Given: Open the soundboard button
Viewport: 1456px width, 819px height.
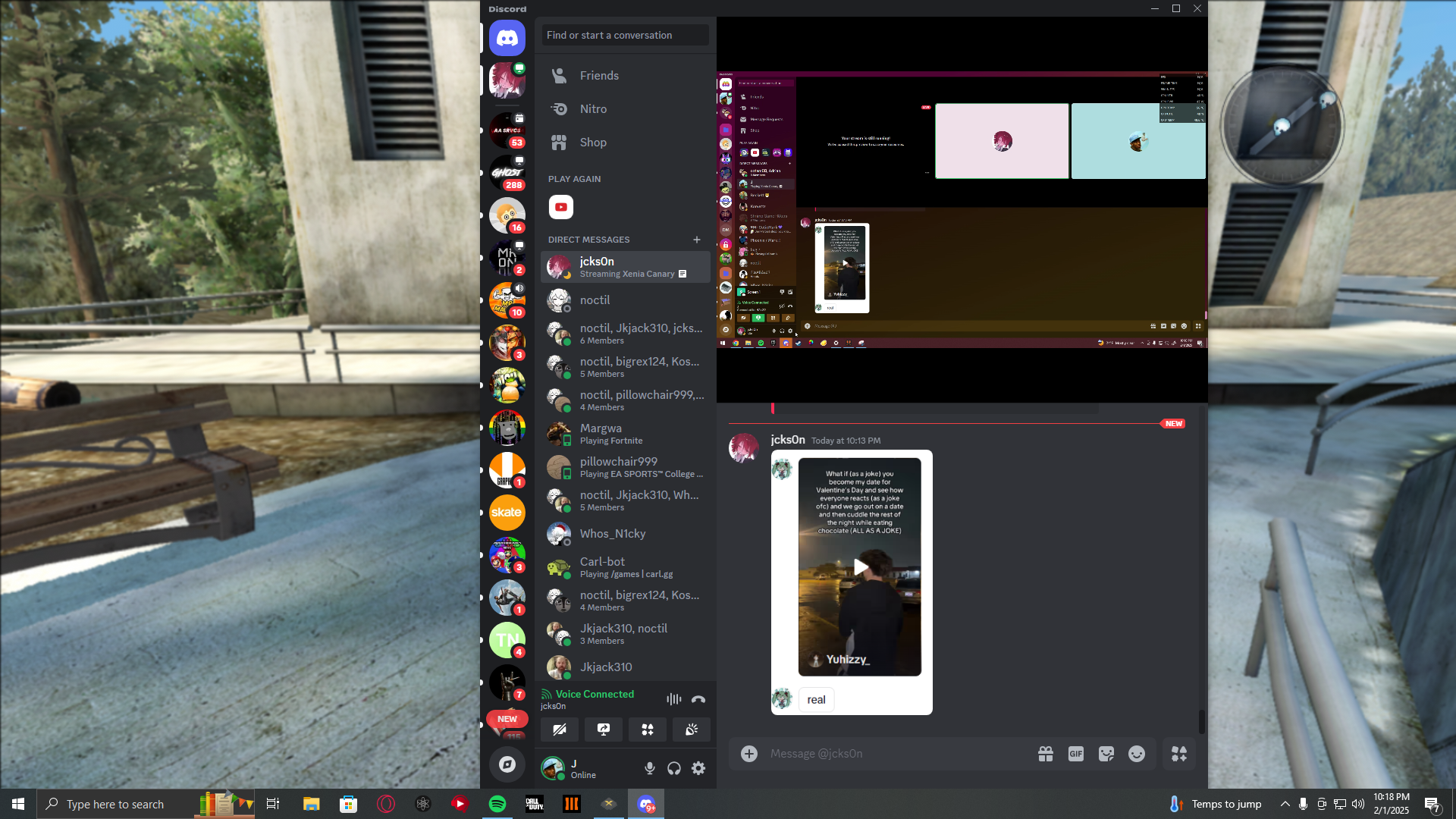Looking at the screenshot, I should click(x=692, y=730).
